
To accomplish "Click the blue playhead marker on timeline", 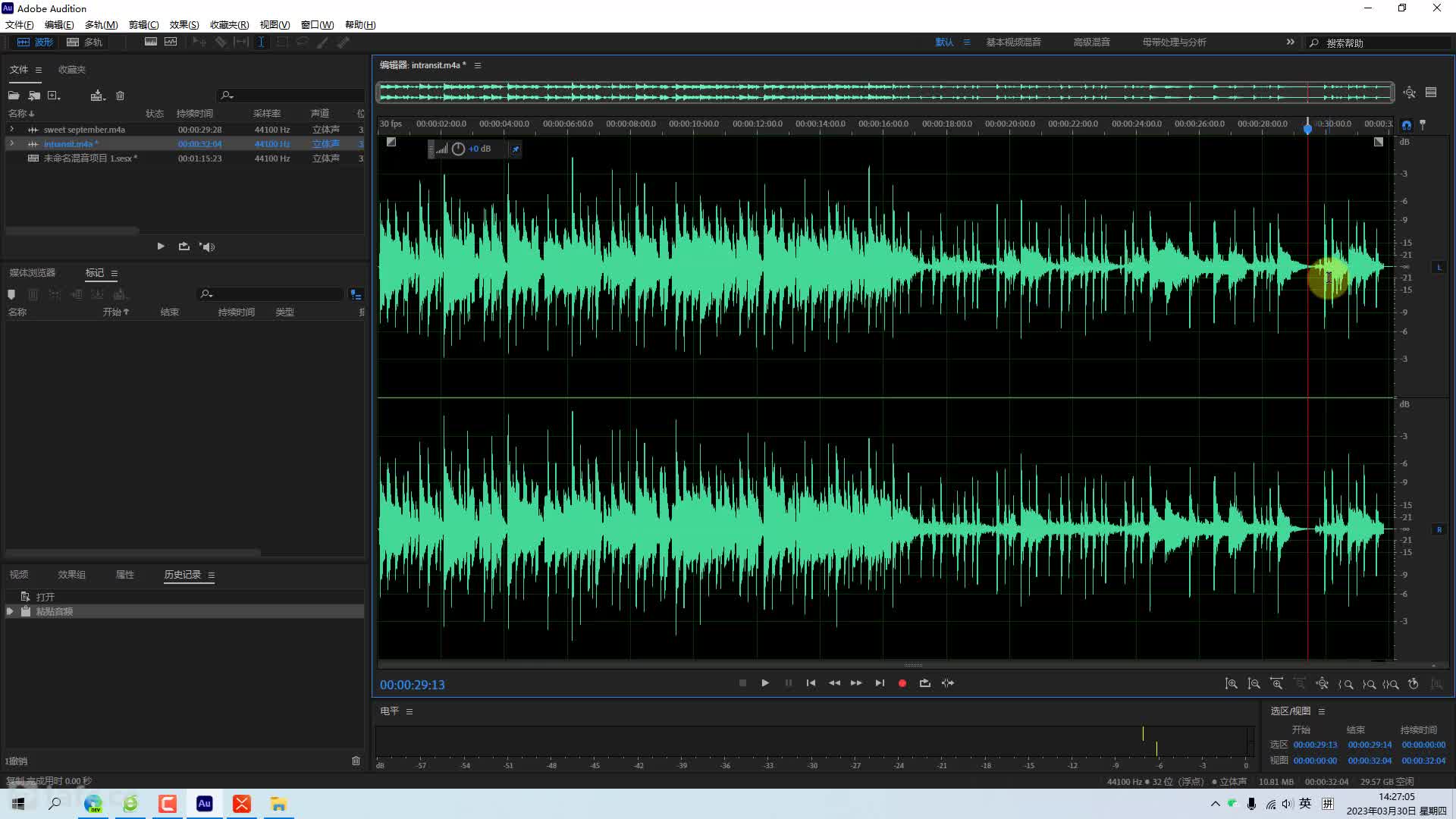I will (x=1307, y=128).
